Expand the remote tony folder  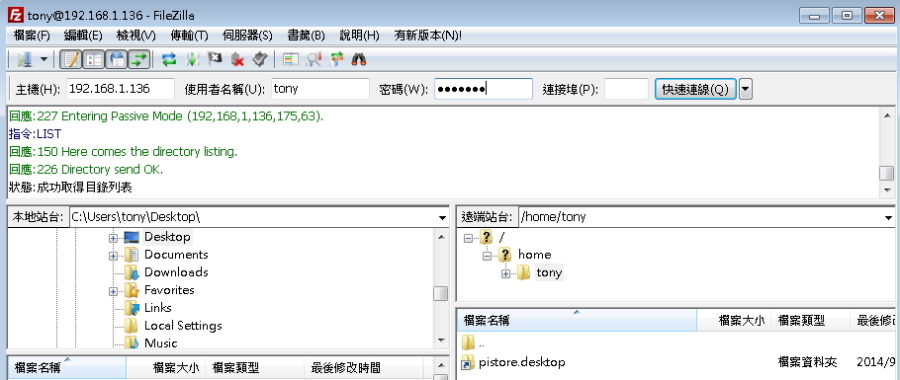506,274
